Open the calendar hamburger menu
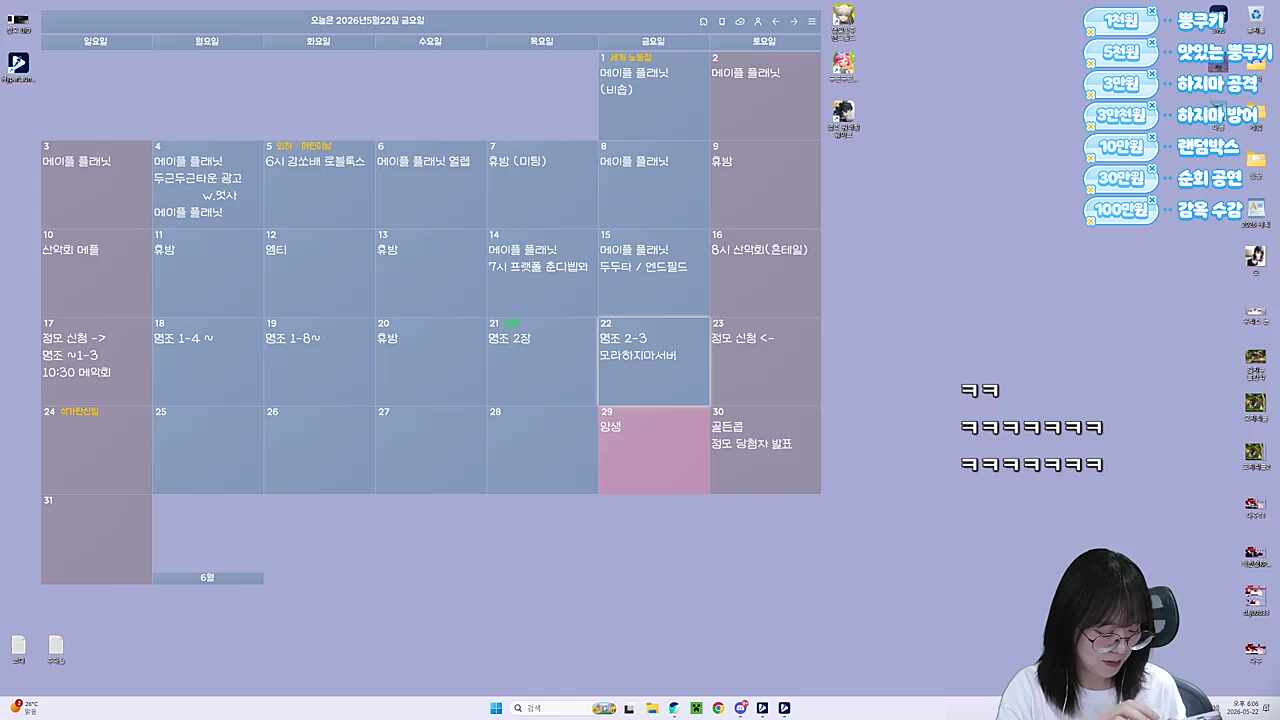 pos(812,21)
